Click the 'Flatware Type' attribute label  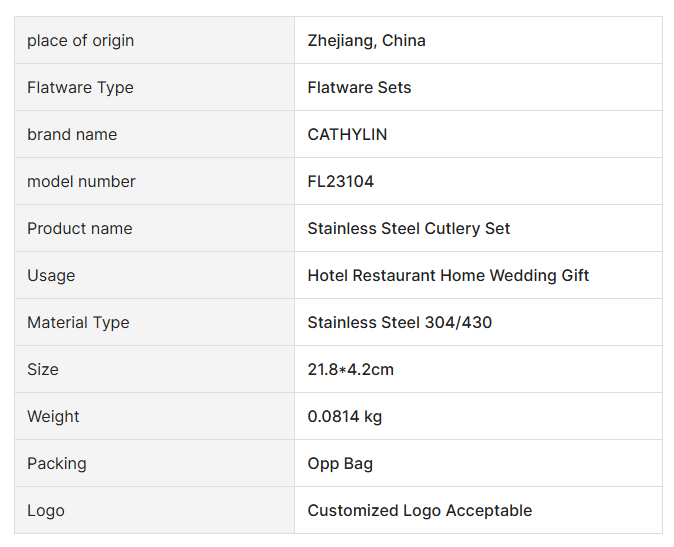80,88
